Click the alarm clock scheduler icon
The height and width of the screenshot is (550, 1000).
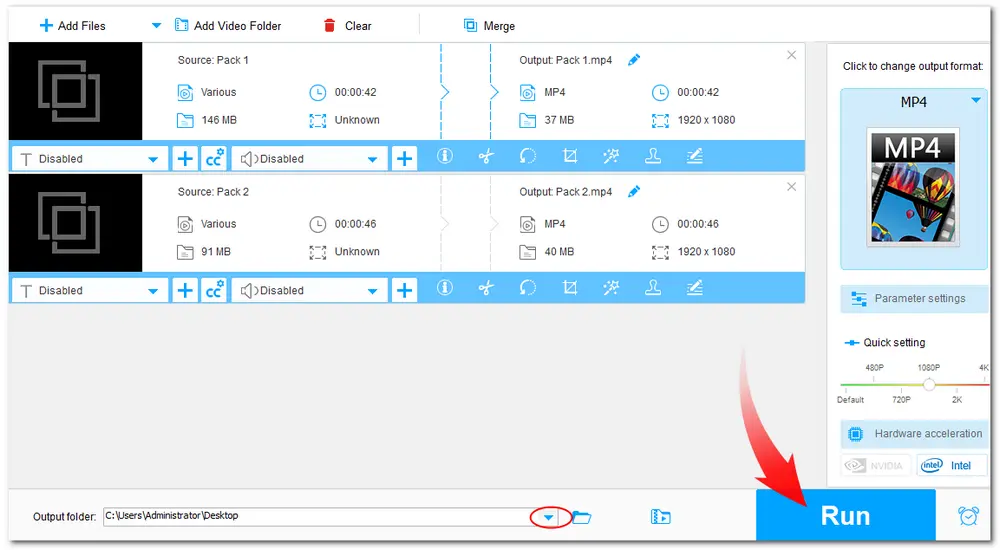[968, 516]
